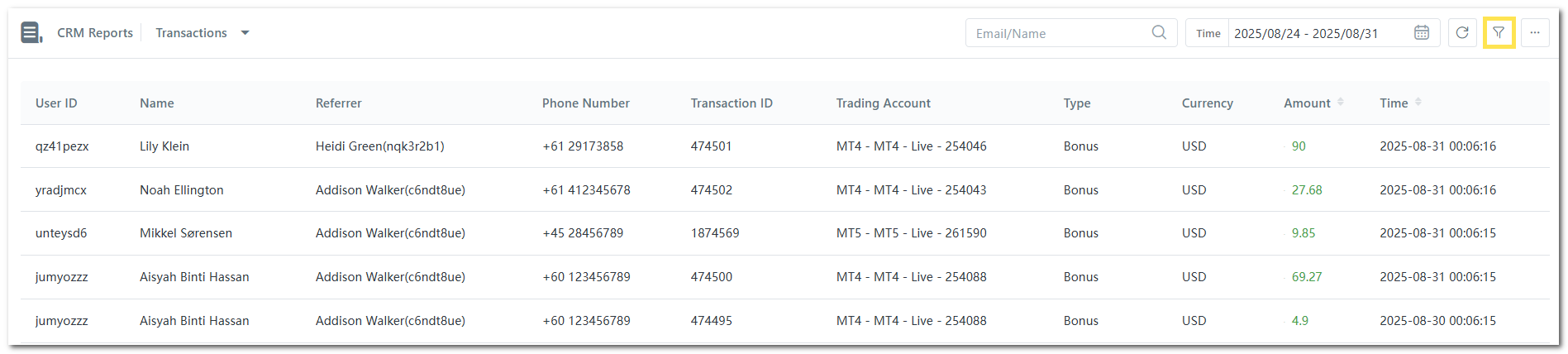Click Mikkel Sørensen name cell

(x=186, y=233)
